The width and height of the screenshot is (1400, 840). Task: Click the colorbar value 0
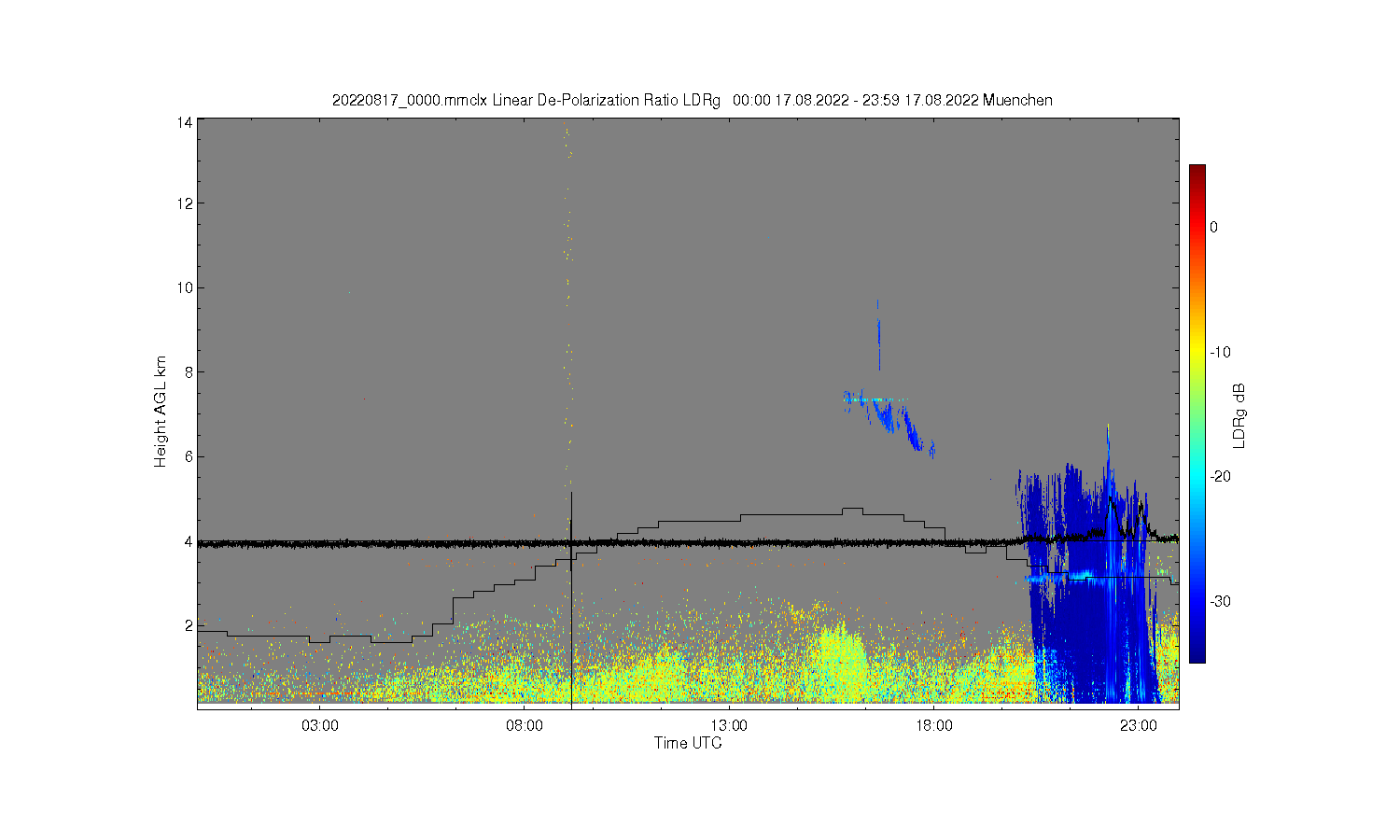pos(1213,227)
